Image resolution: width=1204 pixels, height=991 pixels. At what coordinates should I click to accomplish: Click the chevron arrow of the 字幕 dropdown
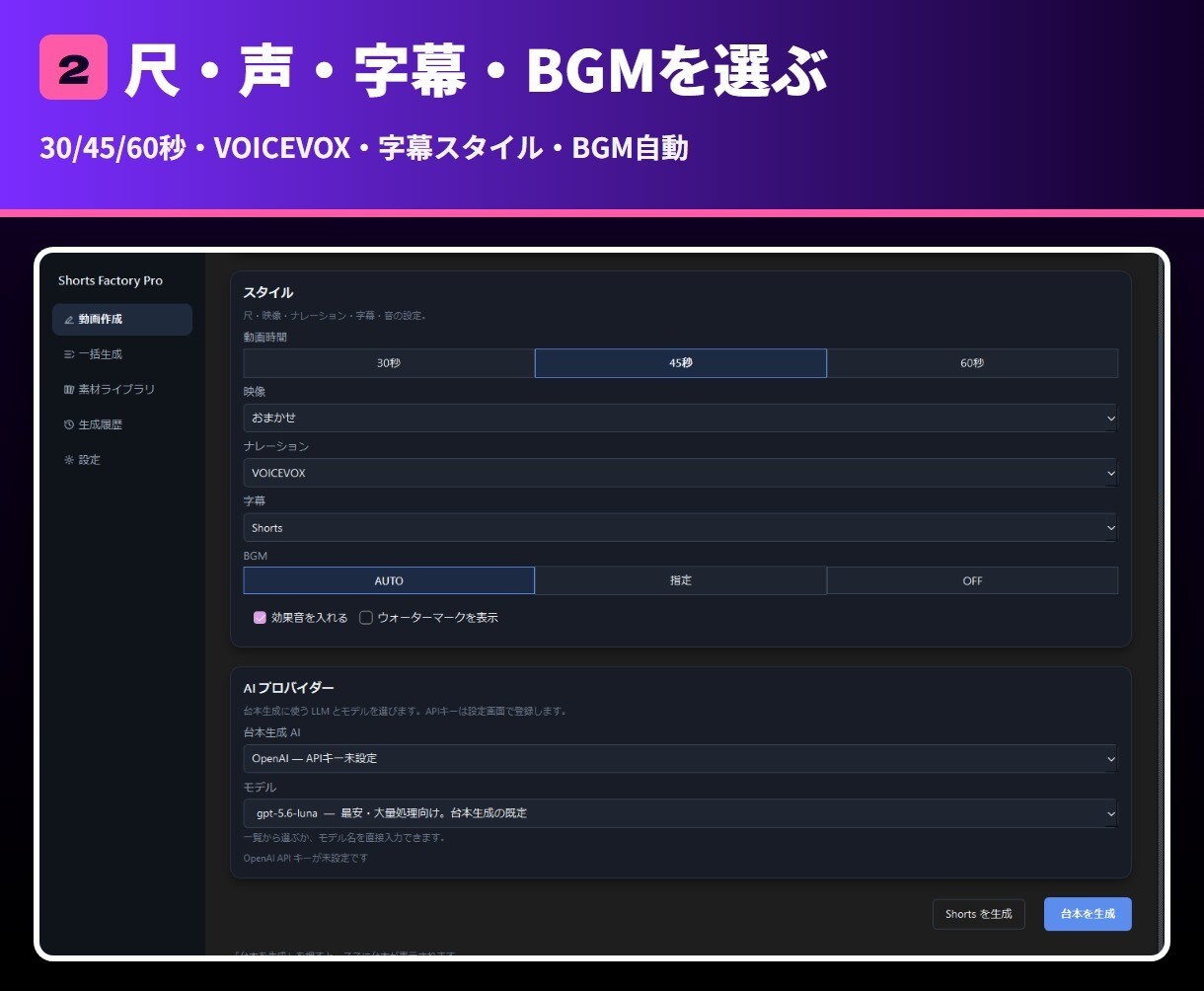[1110, 528]
